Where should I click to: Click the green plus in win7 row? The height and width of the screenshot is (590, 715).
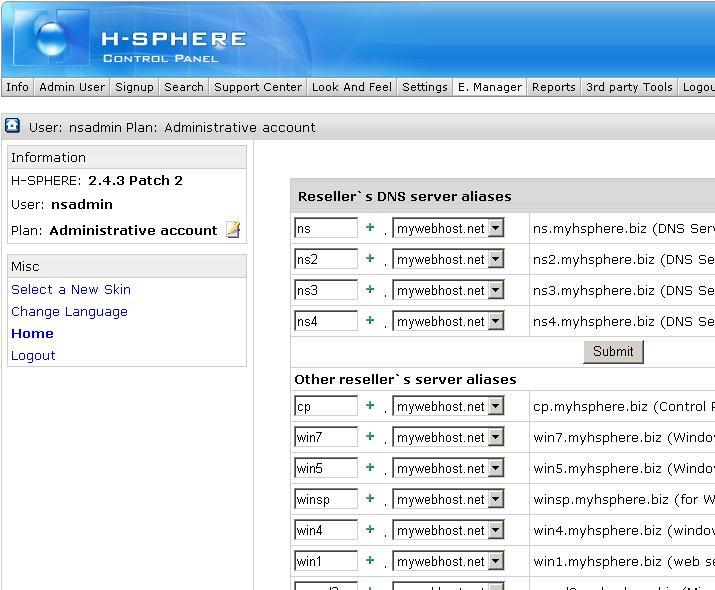click(x=370, y=436)
